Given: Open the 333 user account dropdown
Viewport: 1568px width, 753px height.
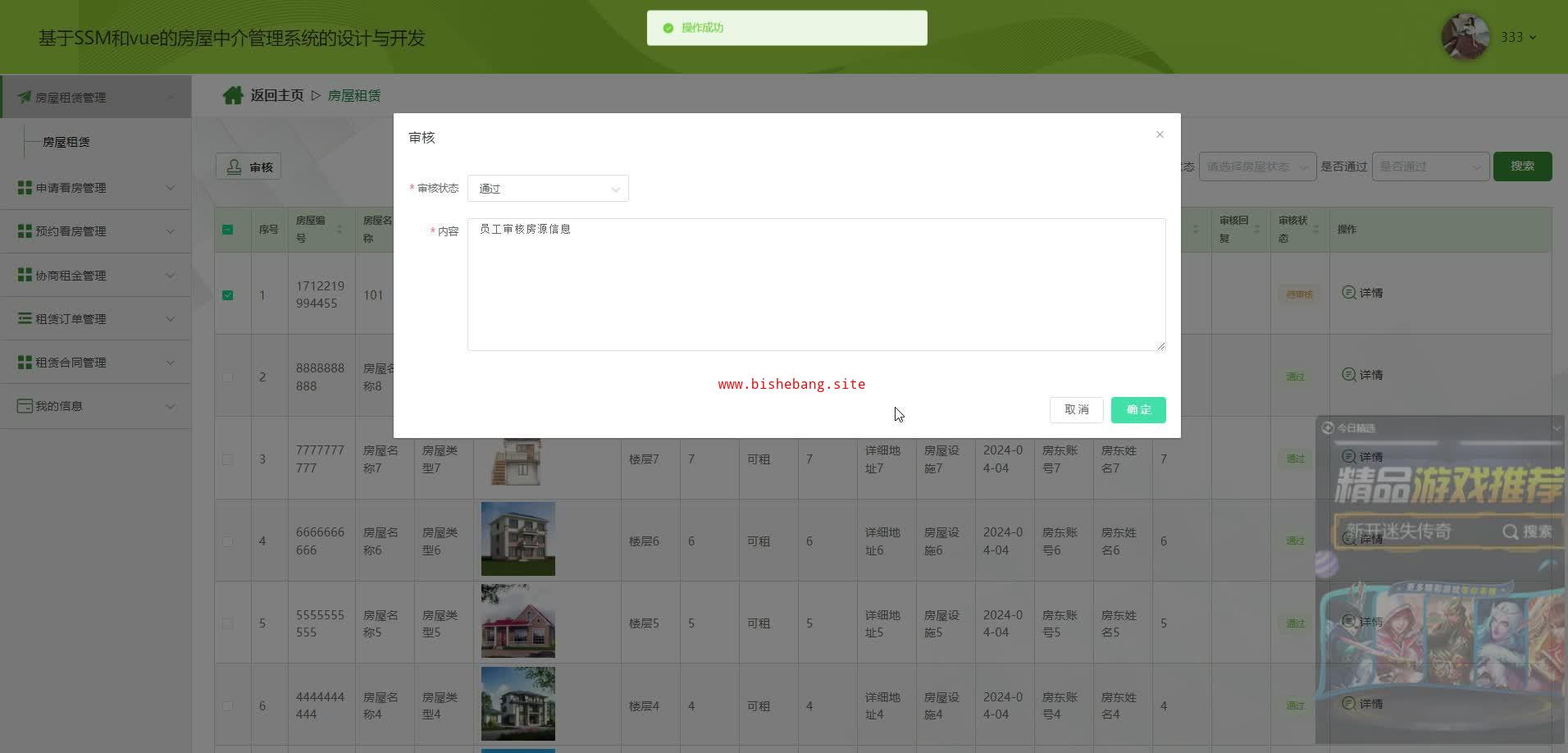Looking at the screenshot, I should click(1518, 37).
